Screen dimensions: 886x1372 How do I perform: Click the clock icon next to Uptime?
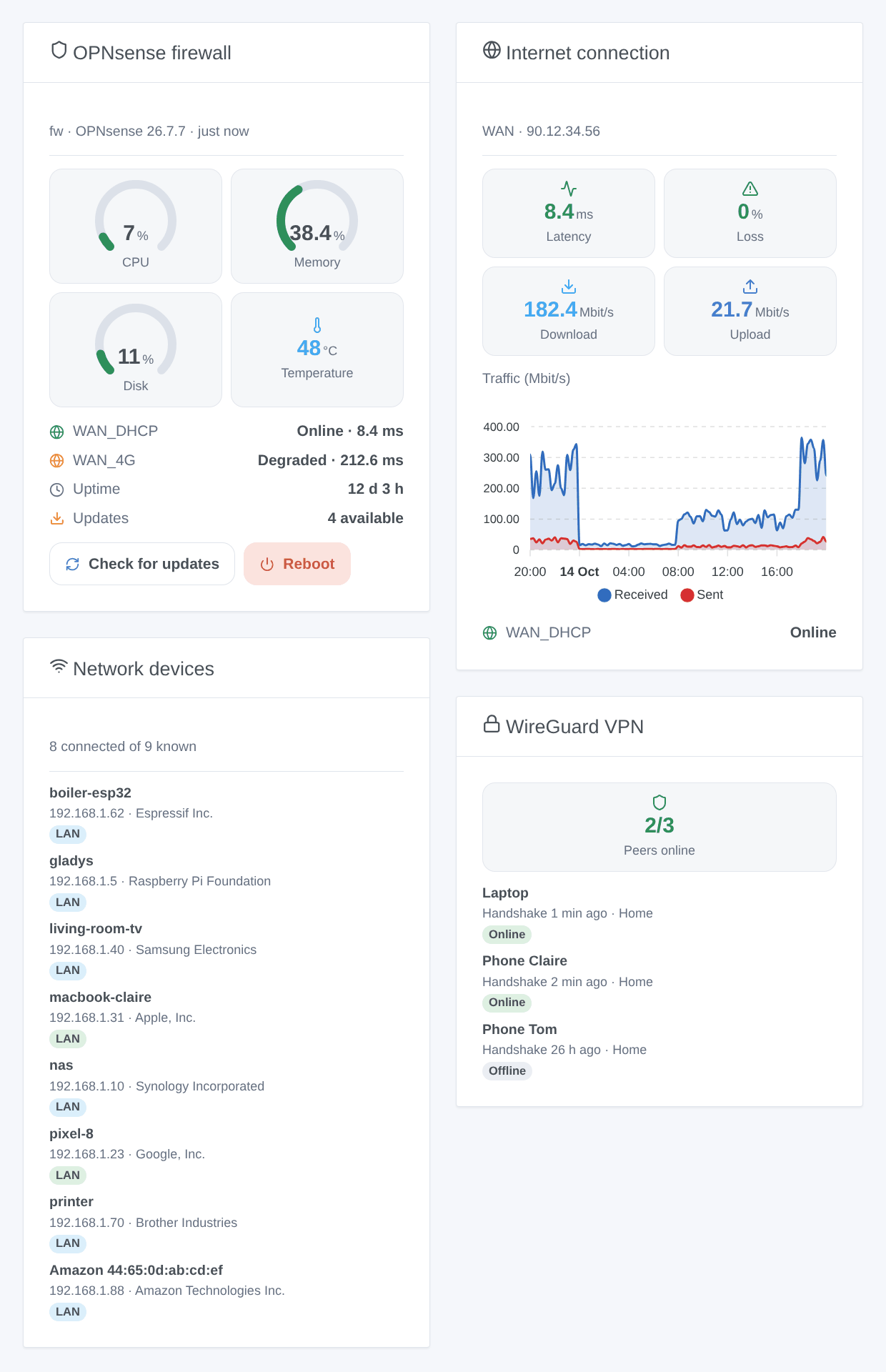coord(57,489)
